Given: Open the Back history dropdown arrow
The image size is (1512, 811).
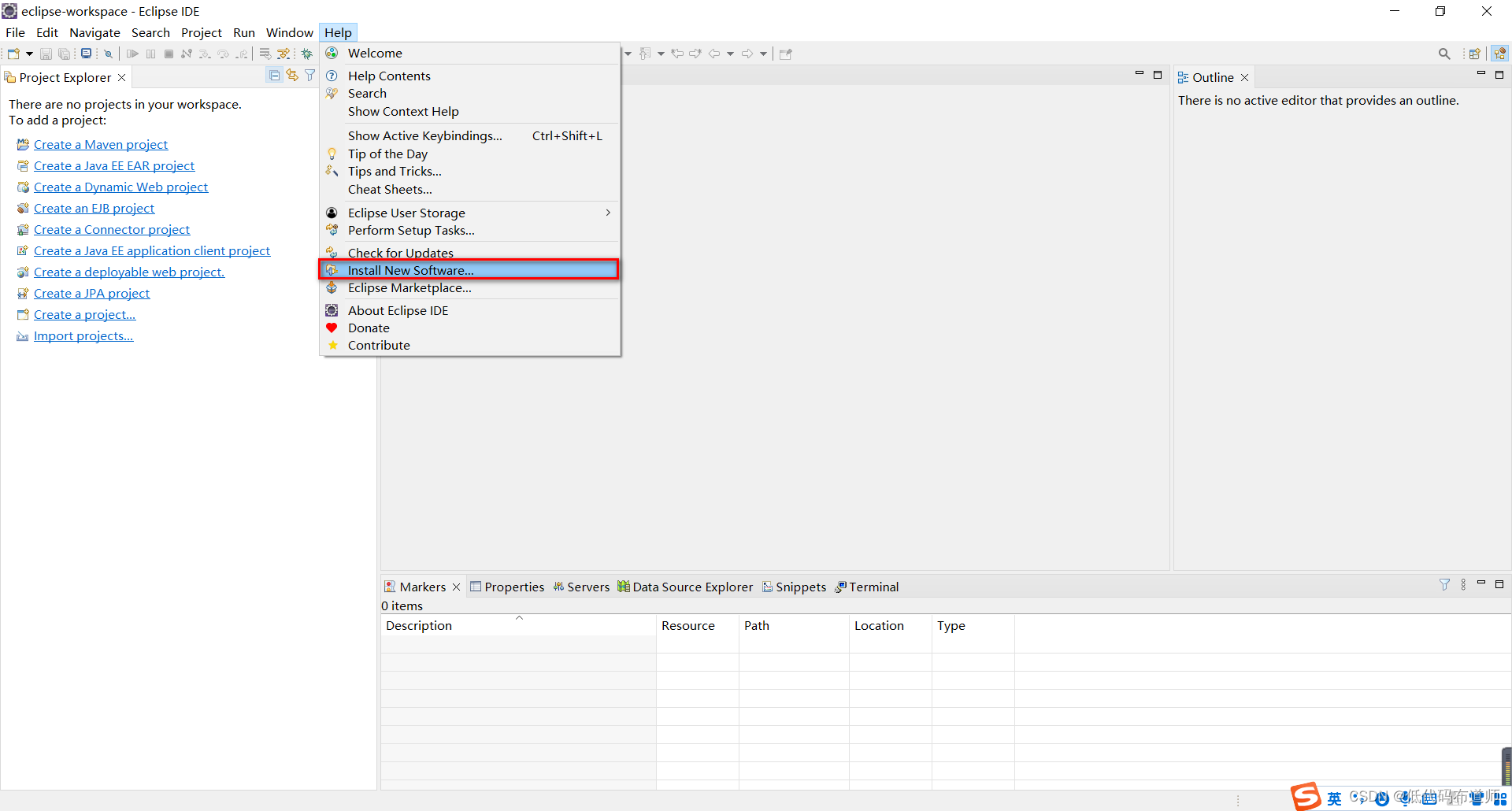Looking at the screenshot, I should point(730,54).
